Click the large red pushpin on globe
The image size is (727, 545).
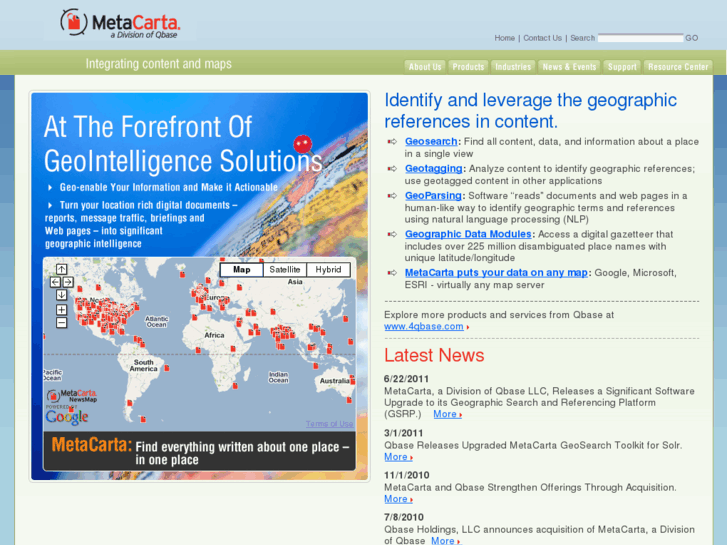point(303,144)
